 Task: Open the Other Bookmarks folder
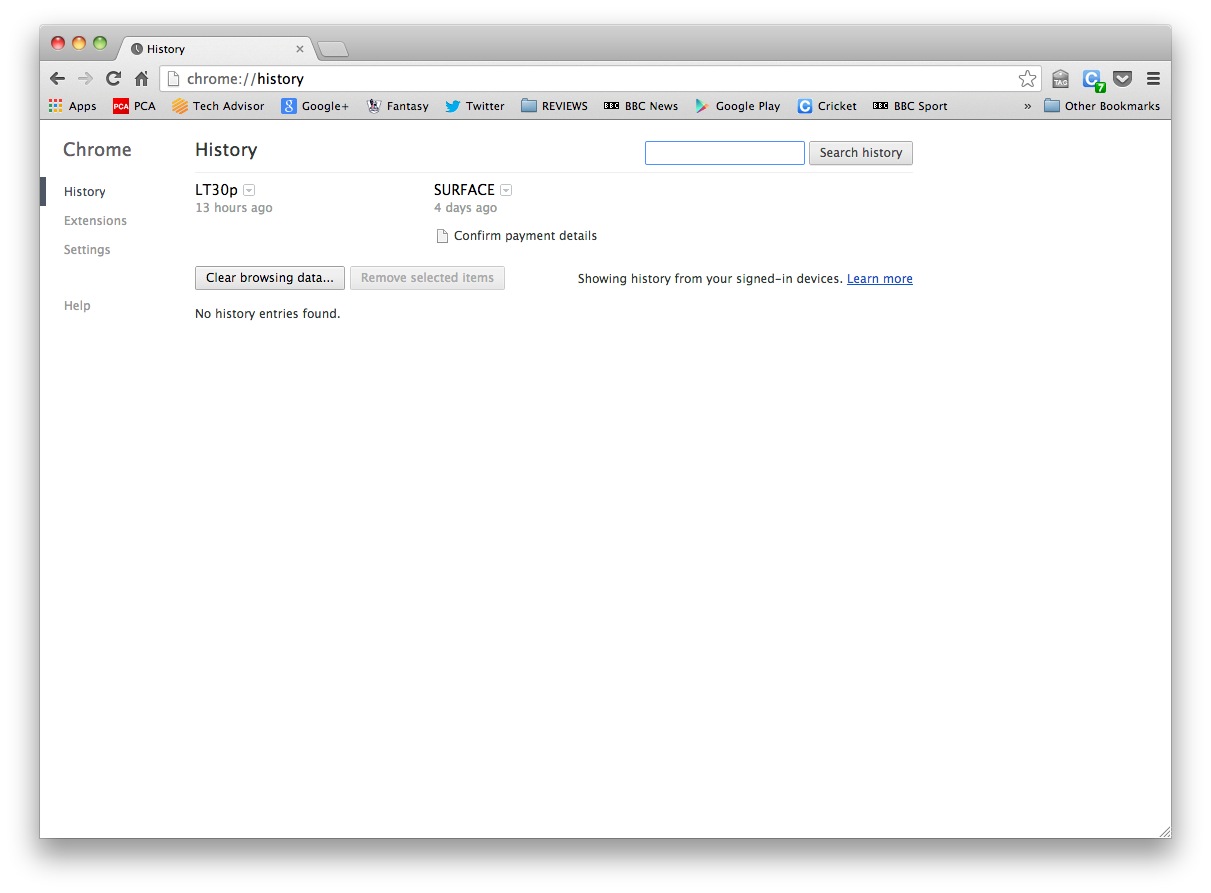1102,106
